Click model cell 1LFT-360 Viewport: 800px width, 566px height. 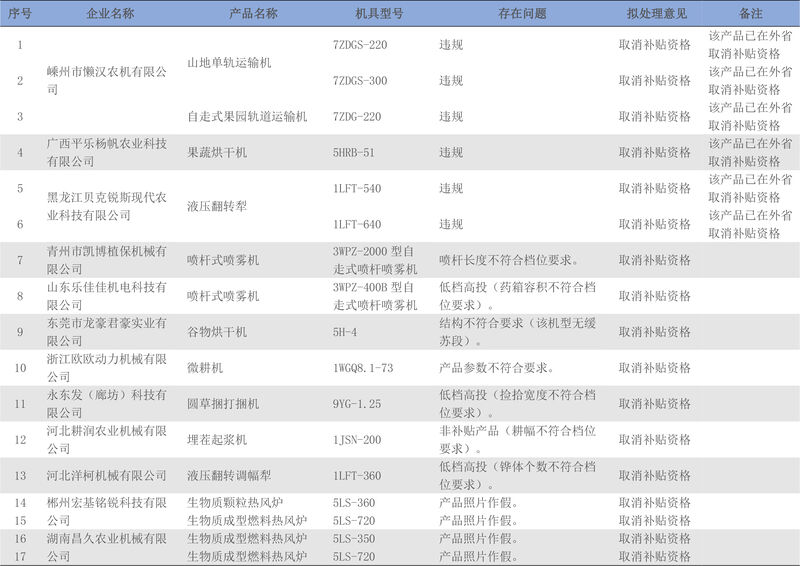pos(357,476)
